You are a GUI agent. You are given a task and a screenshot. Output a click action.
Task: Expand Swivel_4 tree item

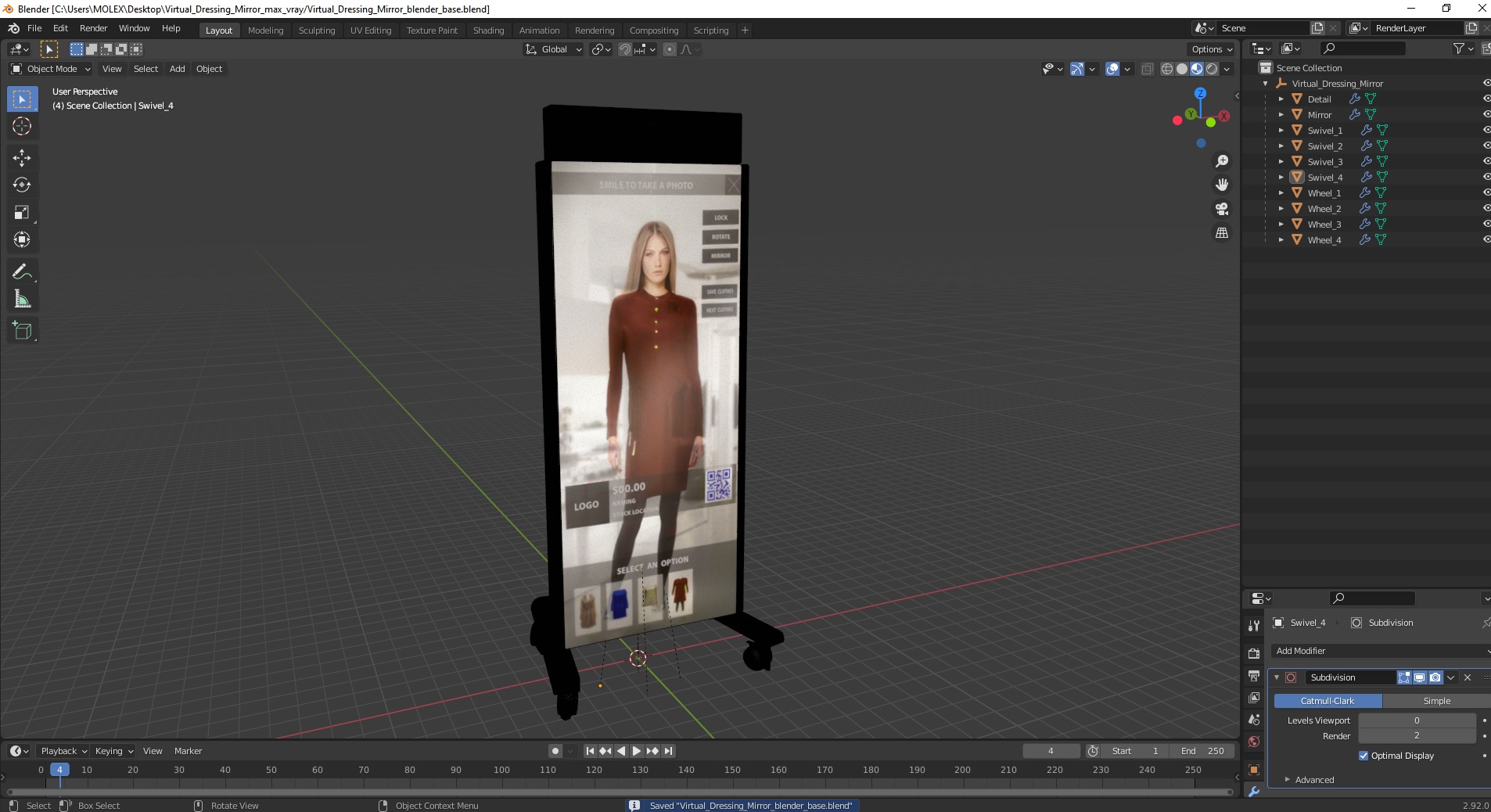point(1281,177)
